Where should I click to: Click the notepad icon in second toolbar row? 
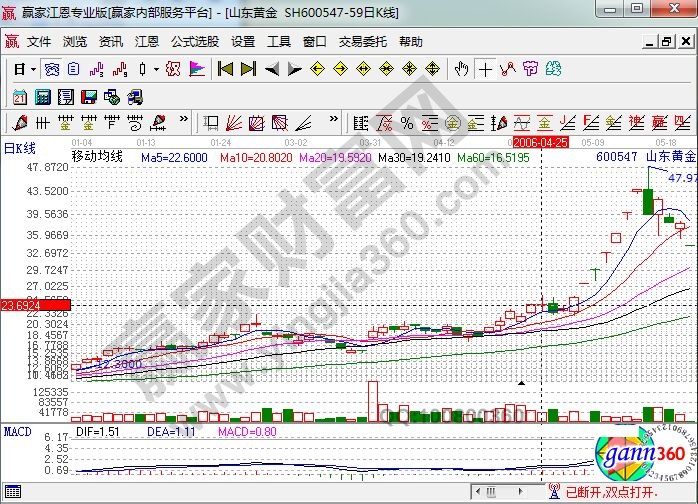[66, 97]
